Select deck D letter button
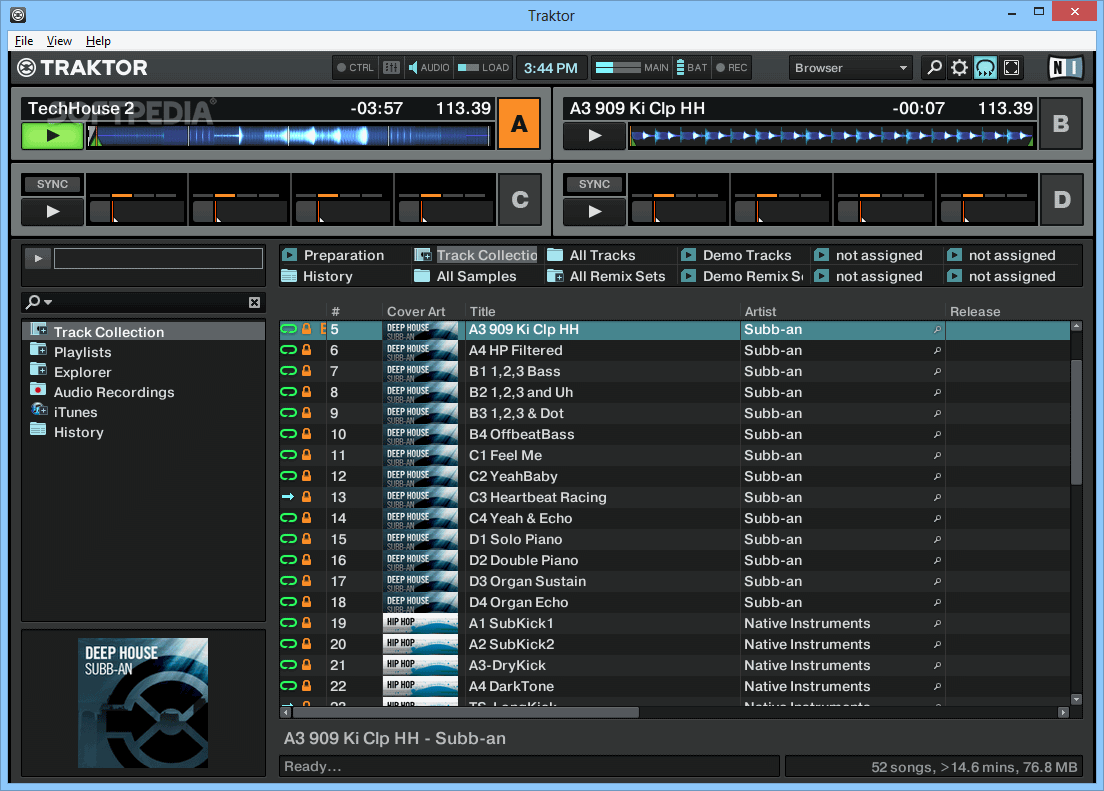 1061,199
